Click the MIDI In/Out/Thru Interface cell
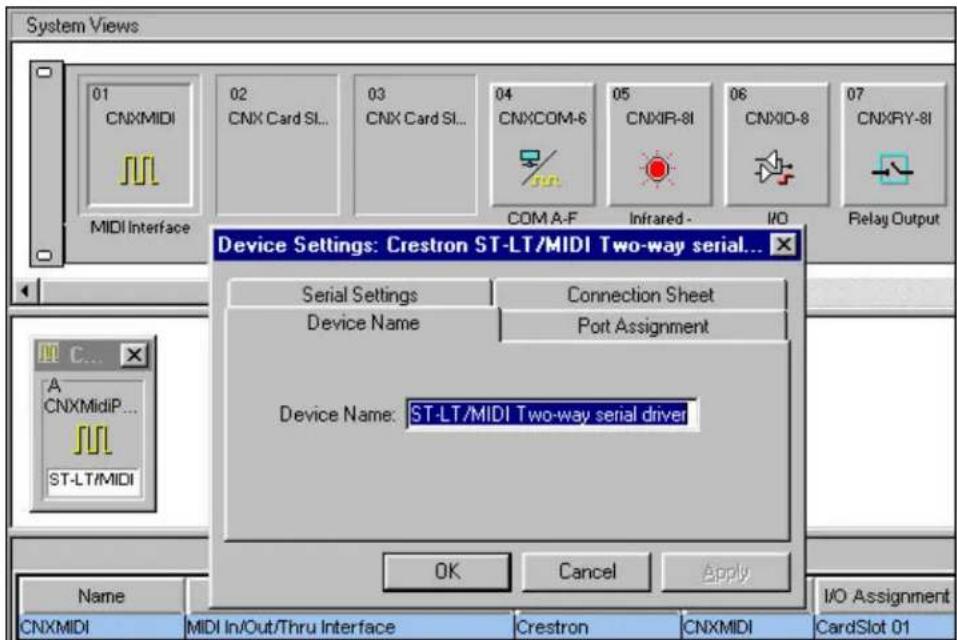The width and height of the screenshot is (957, 640). pos(349,627)
